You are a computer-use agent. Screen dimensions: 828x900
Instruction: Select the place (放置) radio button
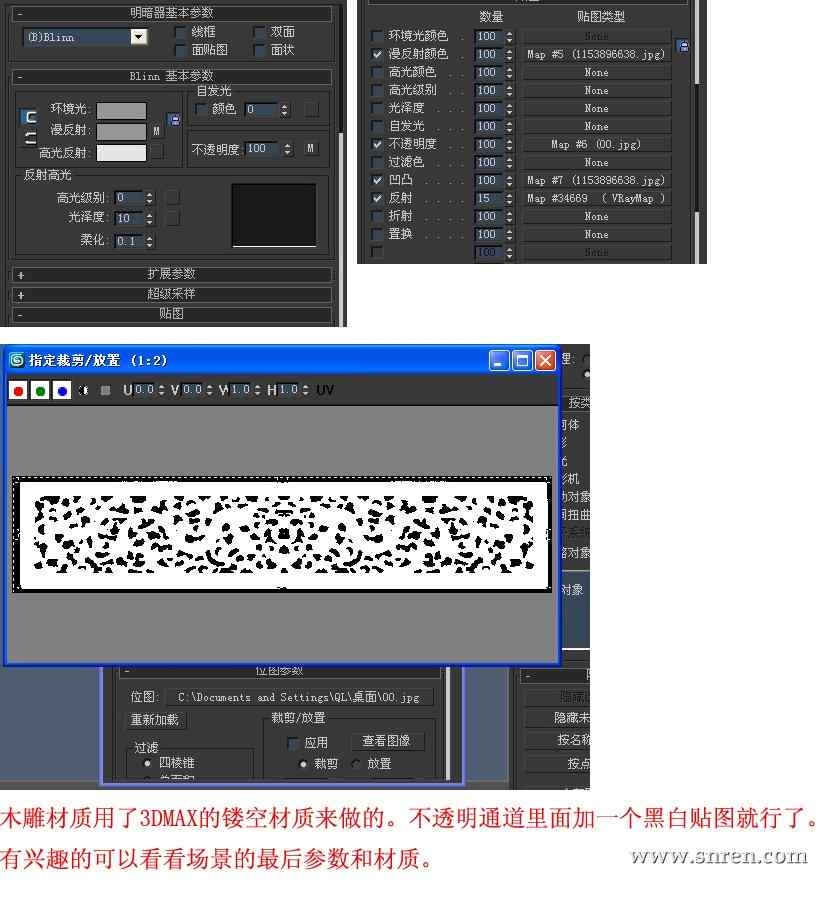click(356, 764)
